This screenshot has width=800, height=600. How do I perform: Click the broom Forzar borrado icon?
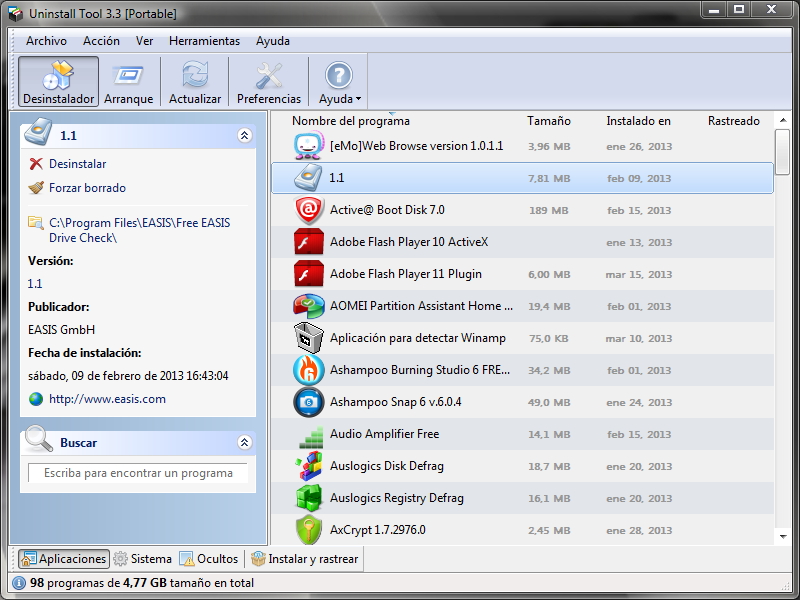pos(36,188)
